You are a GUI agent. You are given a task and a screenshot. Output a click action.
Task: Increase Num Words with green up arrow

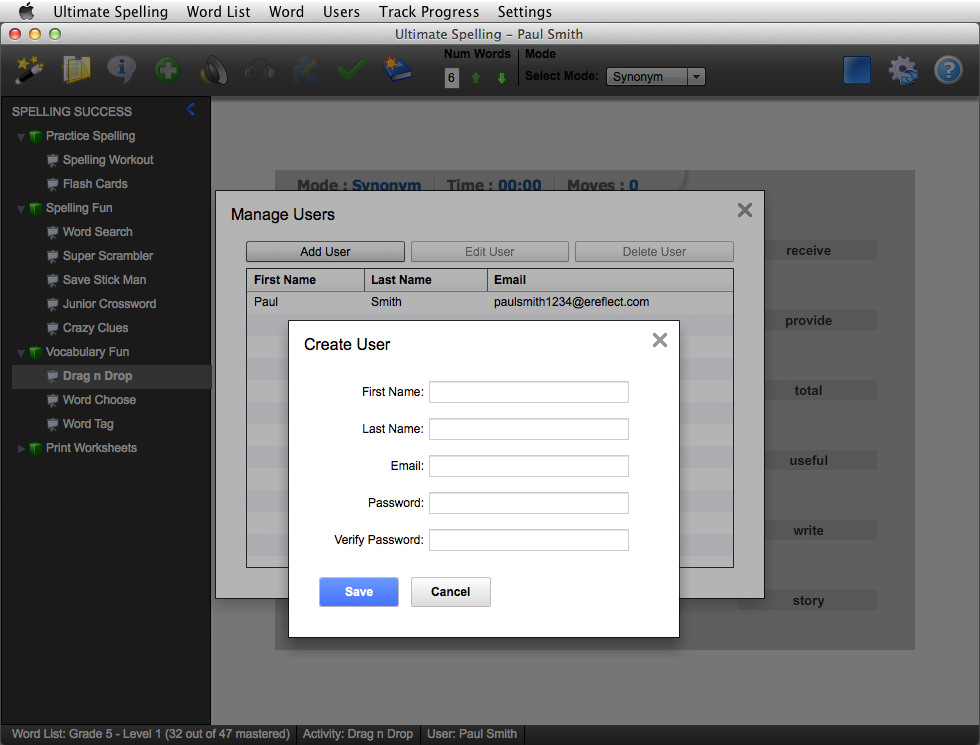476,78
